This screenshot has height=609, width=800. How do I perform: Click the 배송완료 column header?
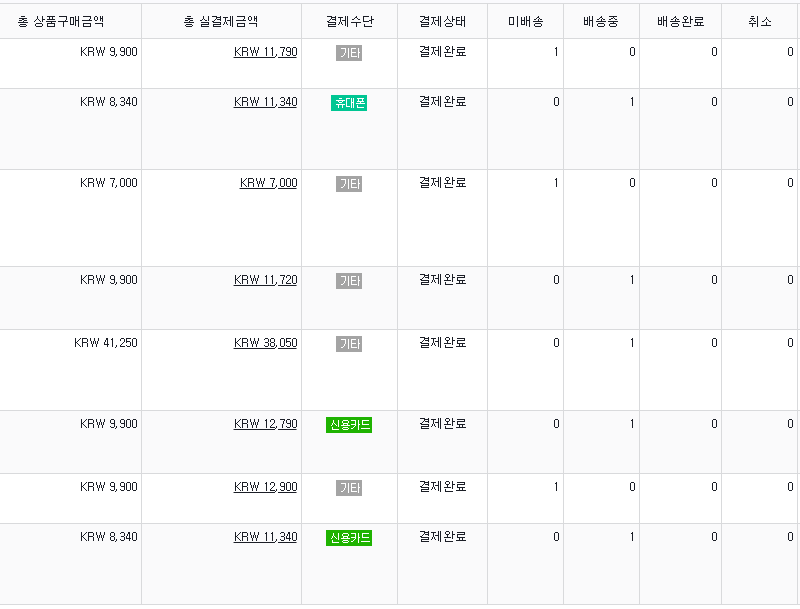tap(681, 21)
